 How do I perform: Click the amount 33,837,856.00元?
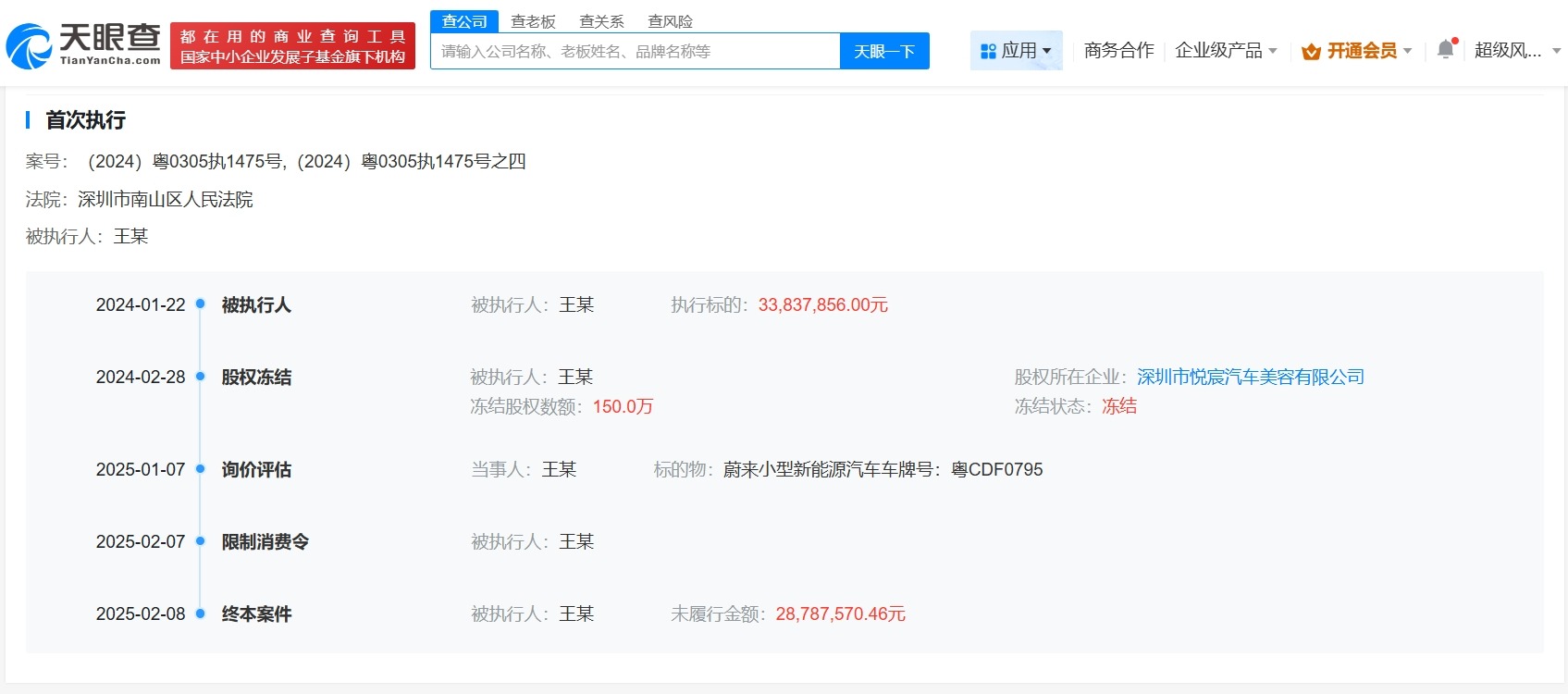(x=823, y=304)
